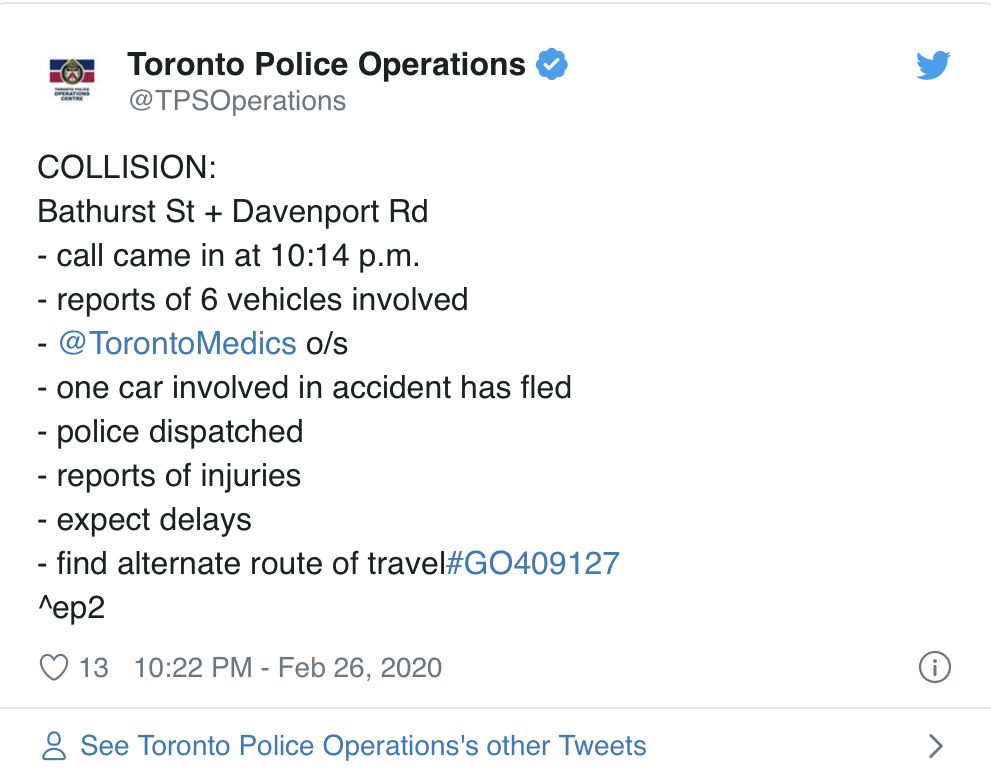This screenshot has width=991, height=773.
Task: Click the @TPSOperations handle
Action: click(237, 101)
